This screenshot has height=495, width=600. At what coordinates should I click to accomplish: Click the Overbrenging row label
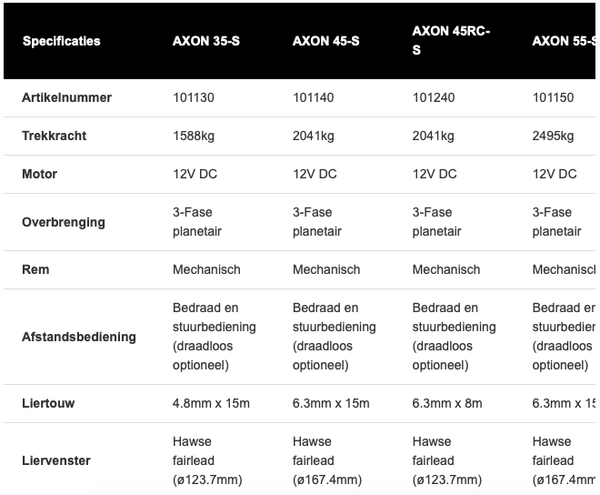(x=63, y=222)
